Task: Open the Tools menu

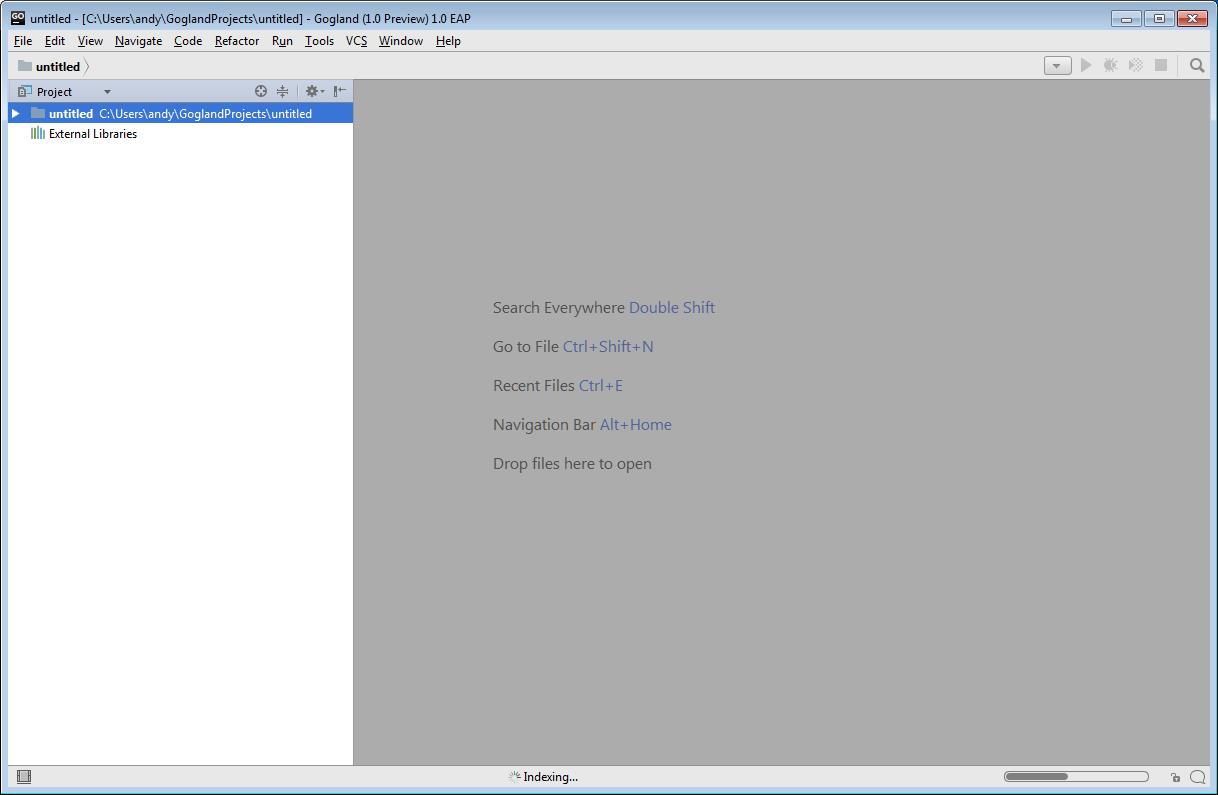Action: point(319,41)
